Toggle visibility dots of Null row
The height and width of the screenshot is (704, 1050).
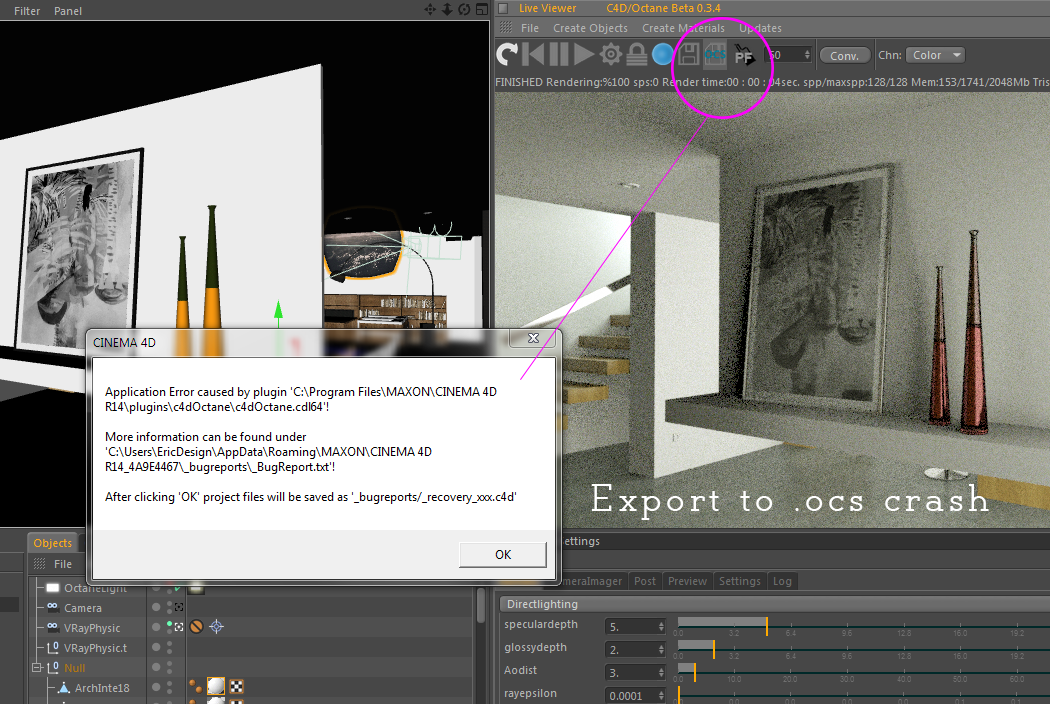[x=169, y=668]
